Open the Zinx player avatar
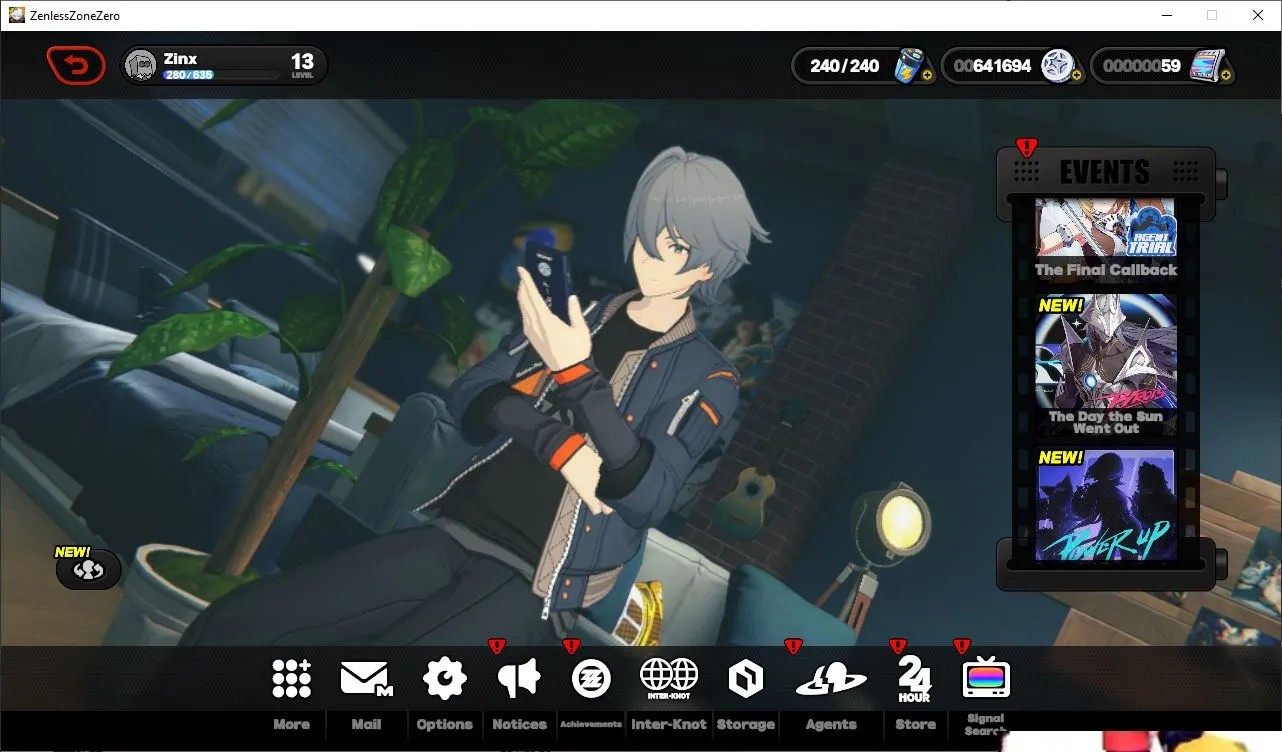 coord(141,66)
